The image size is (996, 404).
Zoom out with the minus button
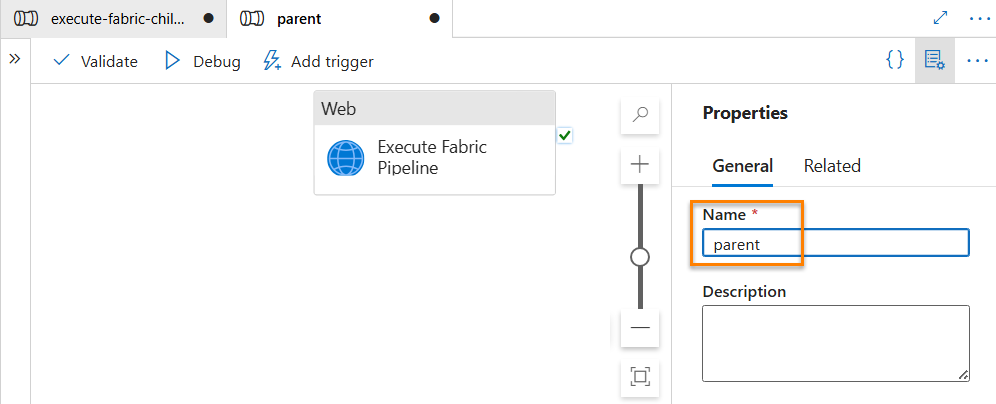pyautogui.click(x=640, y=328)
